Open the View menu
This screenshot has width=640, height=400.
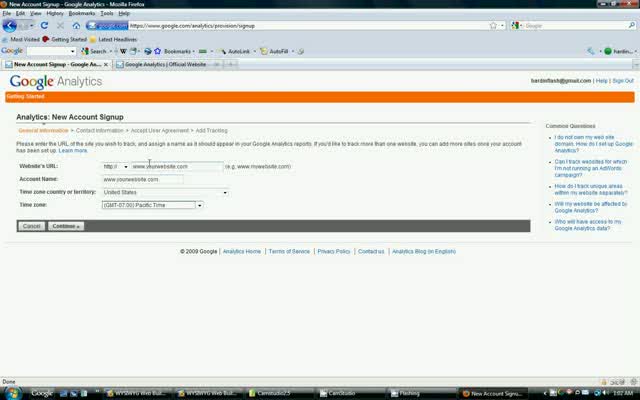[x=36, y=13]
